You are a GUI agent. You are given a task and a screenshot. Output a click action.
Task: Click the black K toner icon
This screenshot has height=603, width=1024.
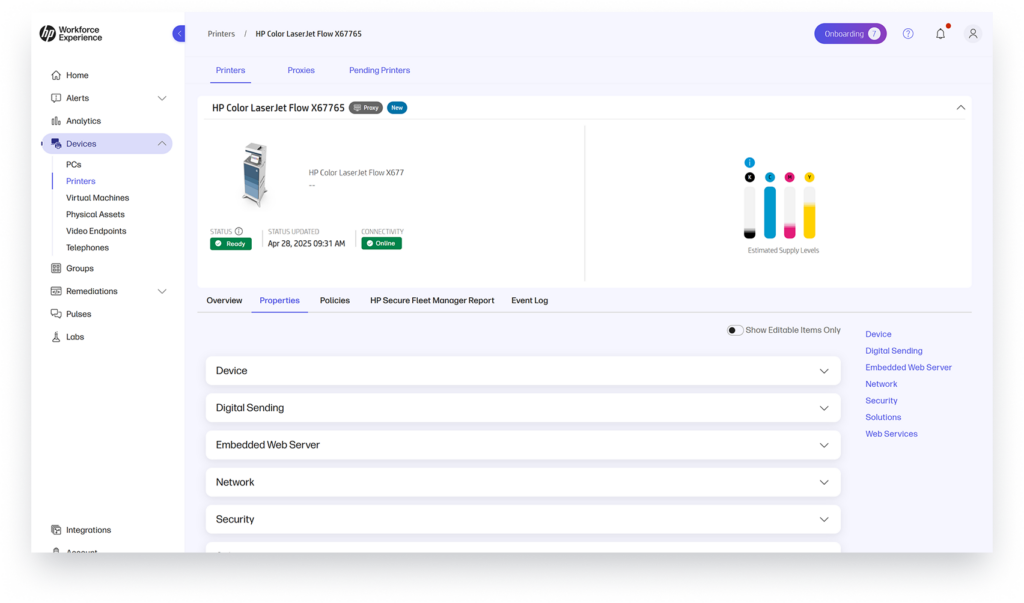pos(750,177)
